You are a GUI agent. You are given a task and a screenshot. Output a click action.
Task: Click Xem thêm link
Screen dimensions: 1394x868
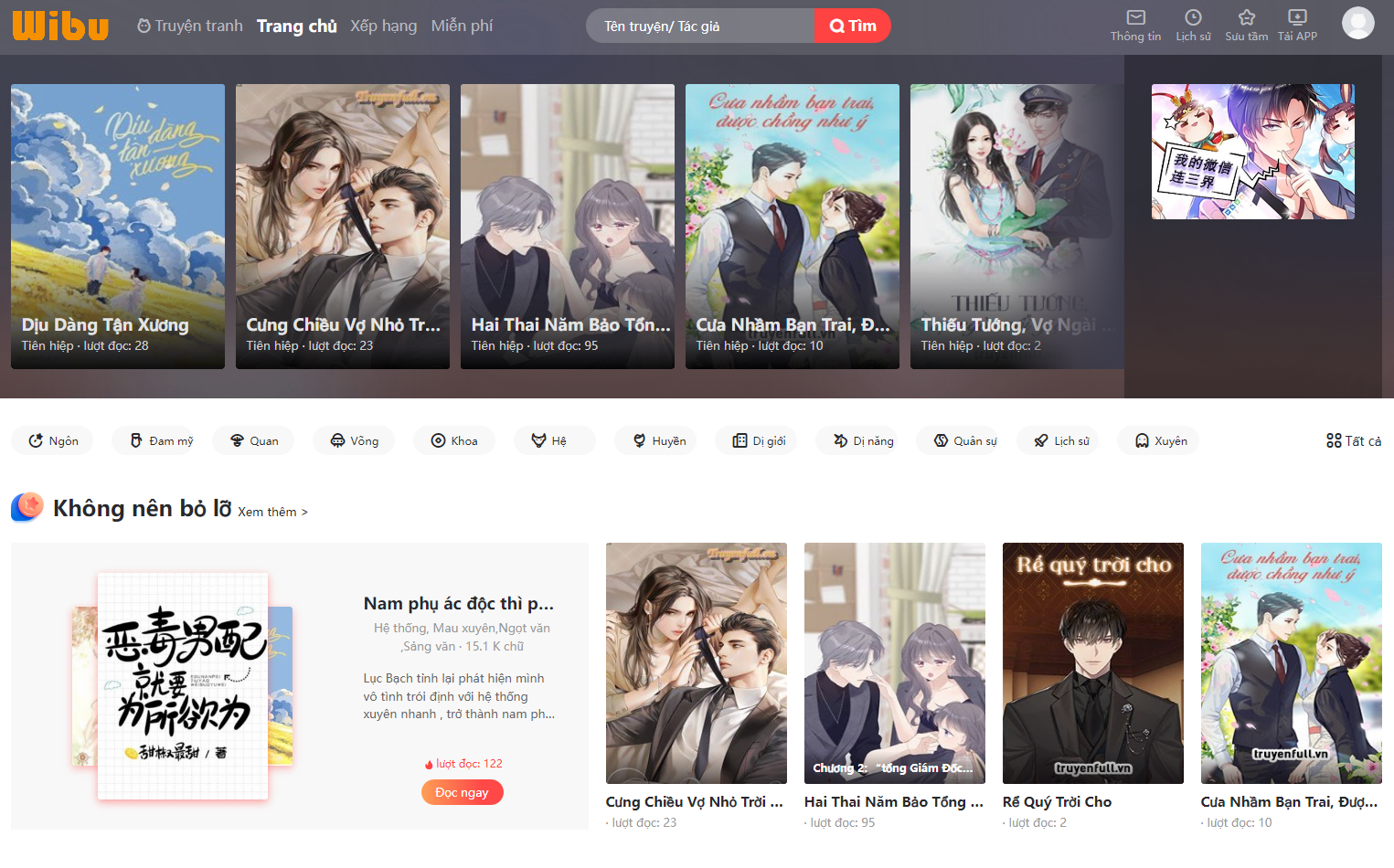tap(272, 512)
